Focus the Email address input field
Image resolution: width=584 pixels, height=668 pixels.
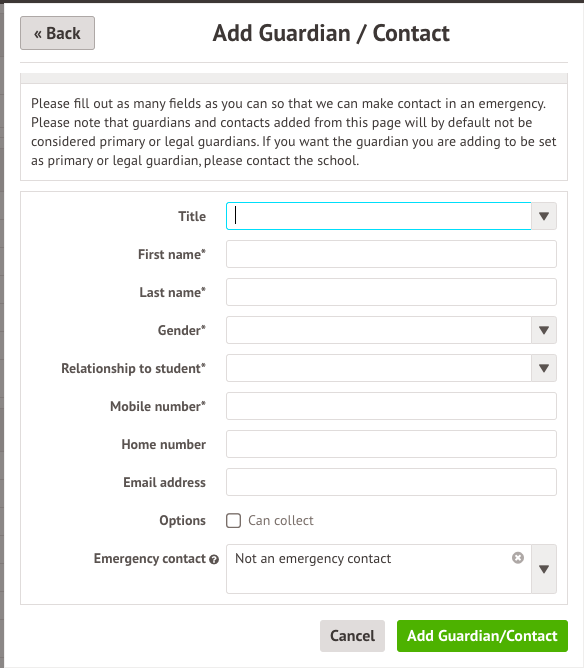point(391,482)
